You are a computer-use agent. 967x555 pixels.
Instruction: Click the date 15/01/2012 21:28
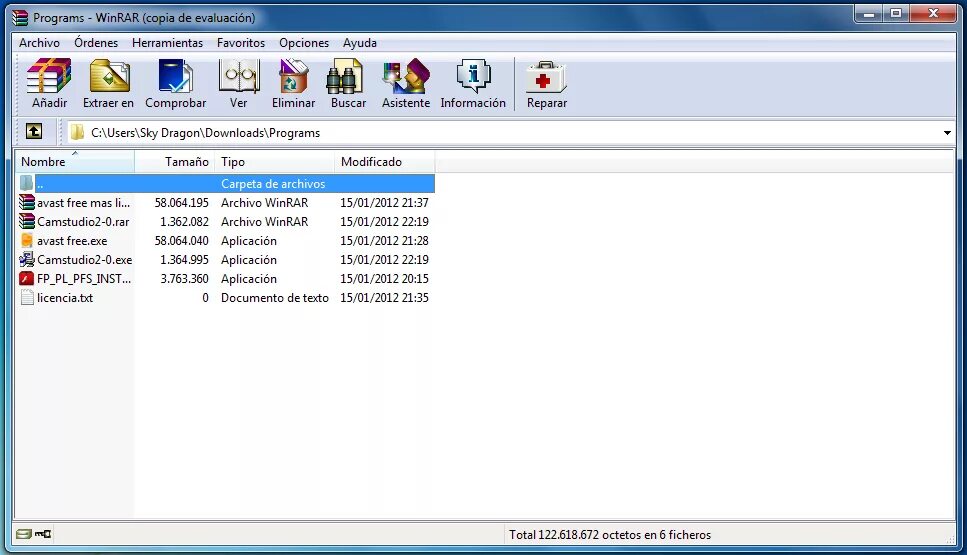click(x=384, y=240)
